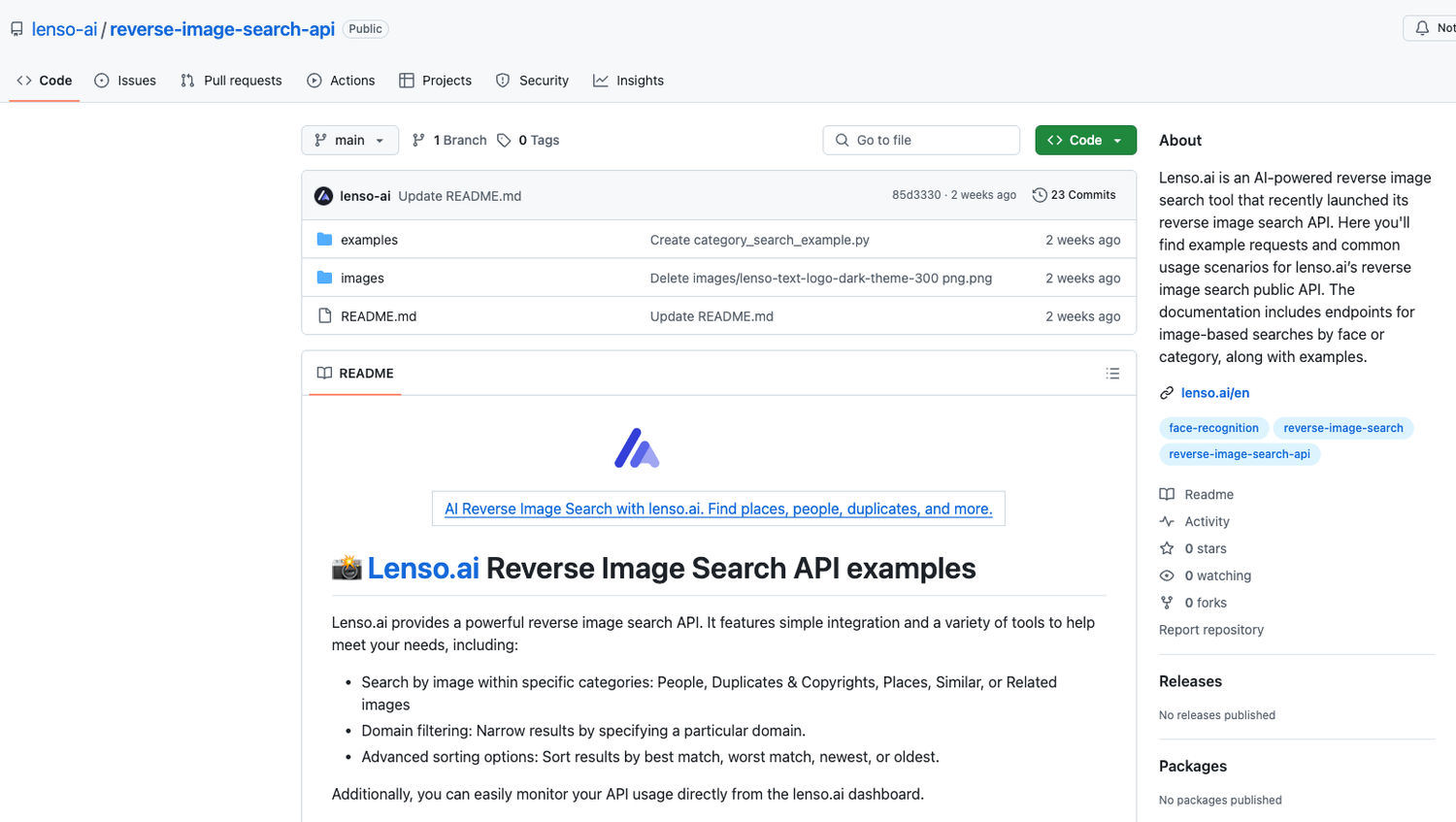
Task: Click the link chain icon beside lenso.ai/en
Action: pyautogui.click(x=1167, y=393)
